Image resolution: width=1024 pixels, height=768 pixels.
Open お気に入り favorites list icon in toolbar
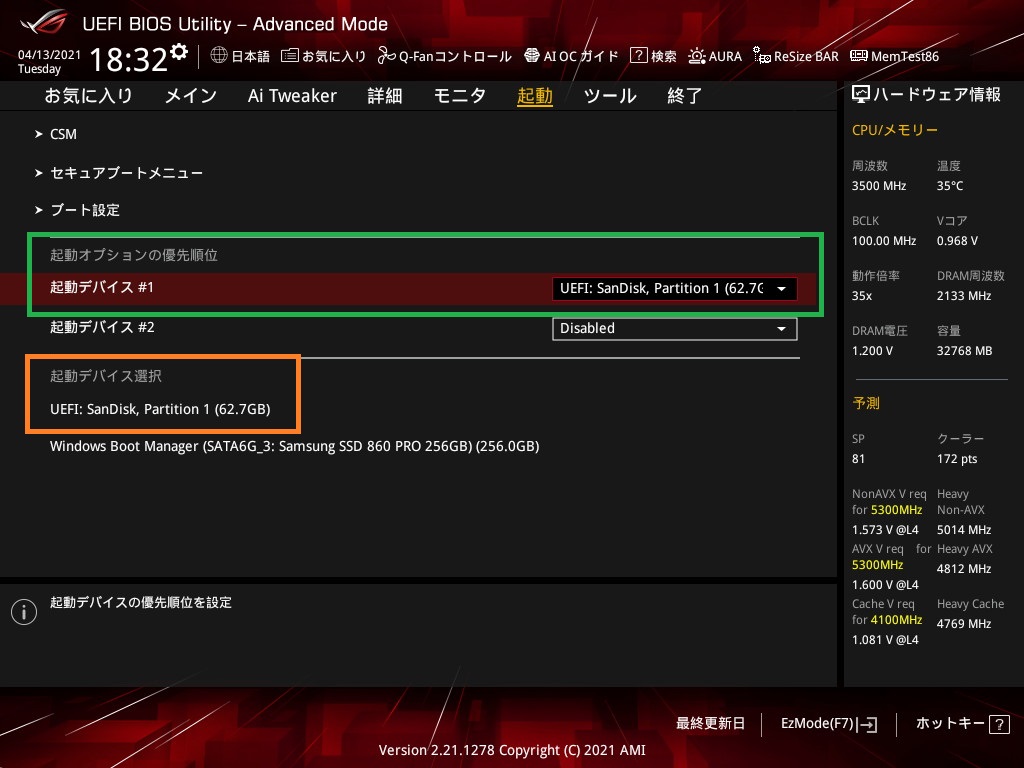pos(289,56)
